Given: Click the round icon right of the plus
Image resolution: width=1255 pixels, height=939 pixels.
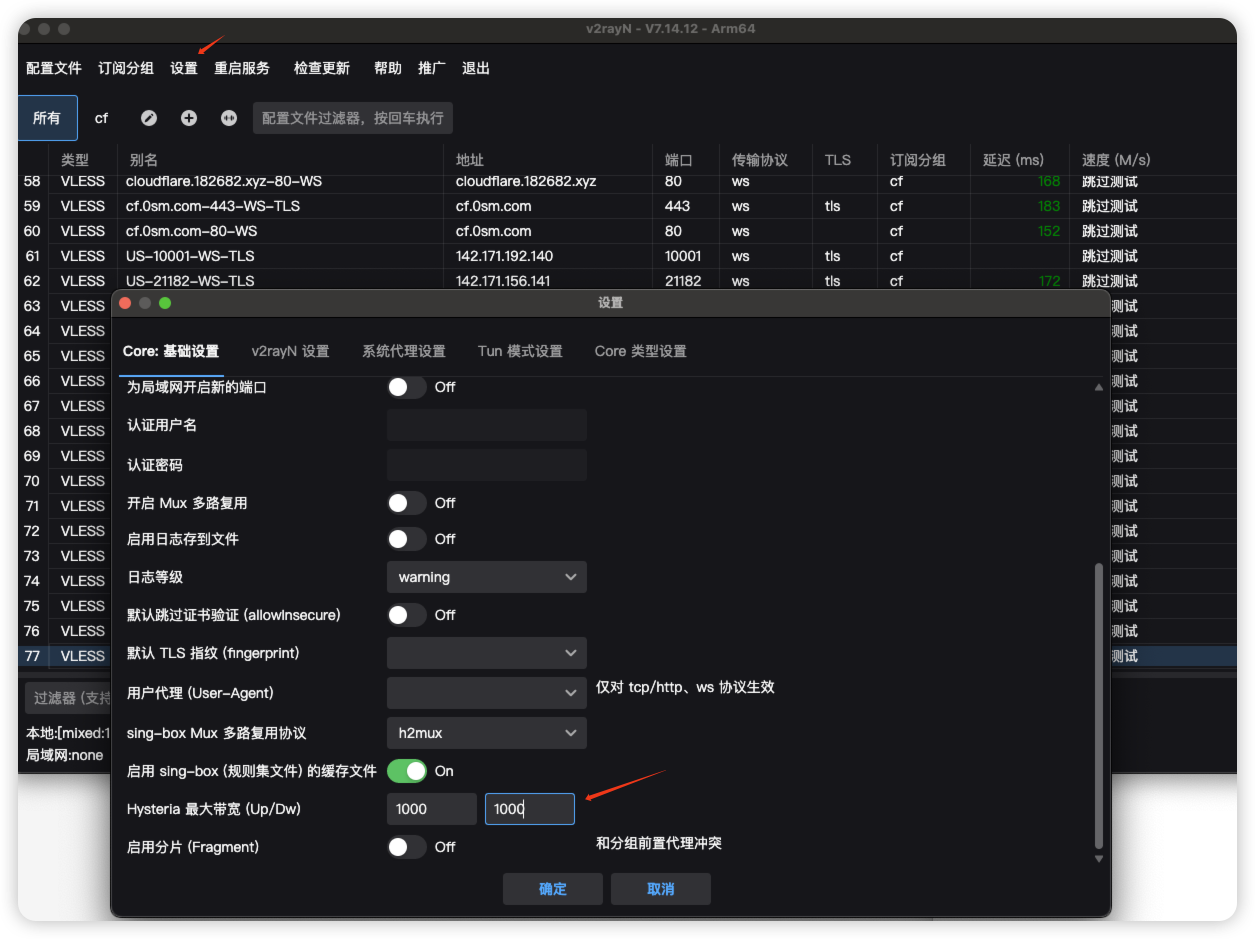Looking at the screenshot, I should pyautogui.click(x=229, y=118).
